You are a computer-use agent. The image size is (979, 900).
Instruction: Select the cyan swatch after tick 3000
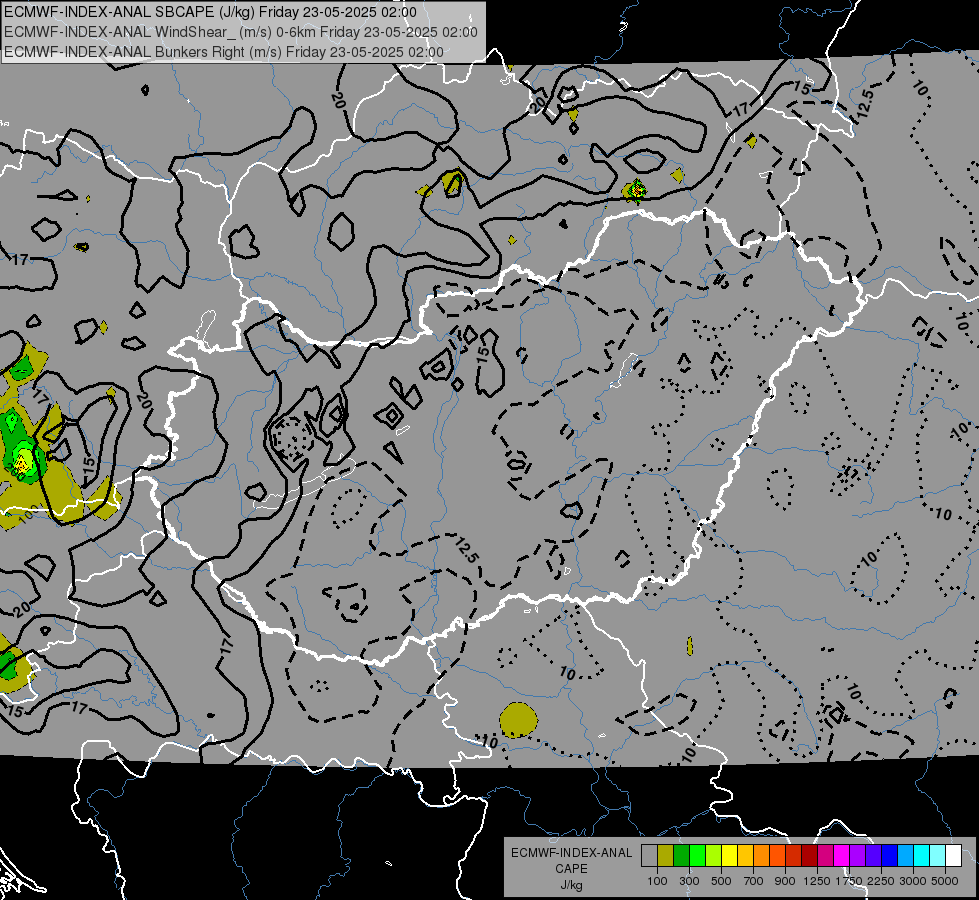point(922,856)
